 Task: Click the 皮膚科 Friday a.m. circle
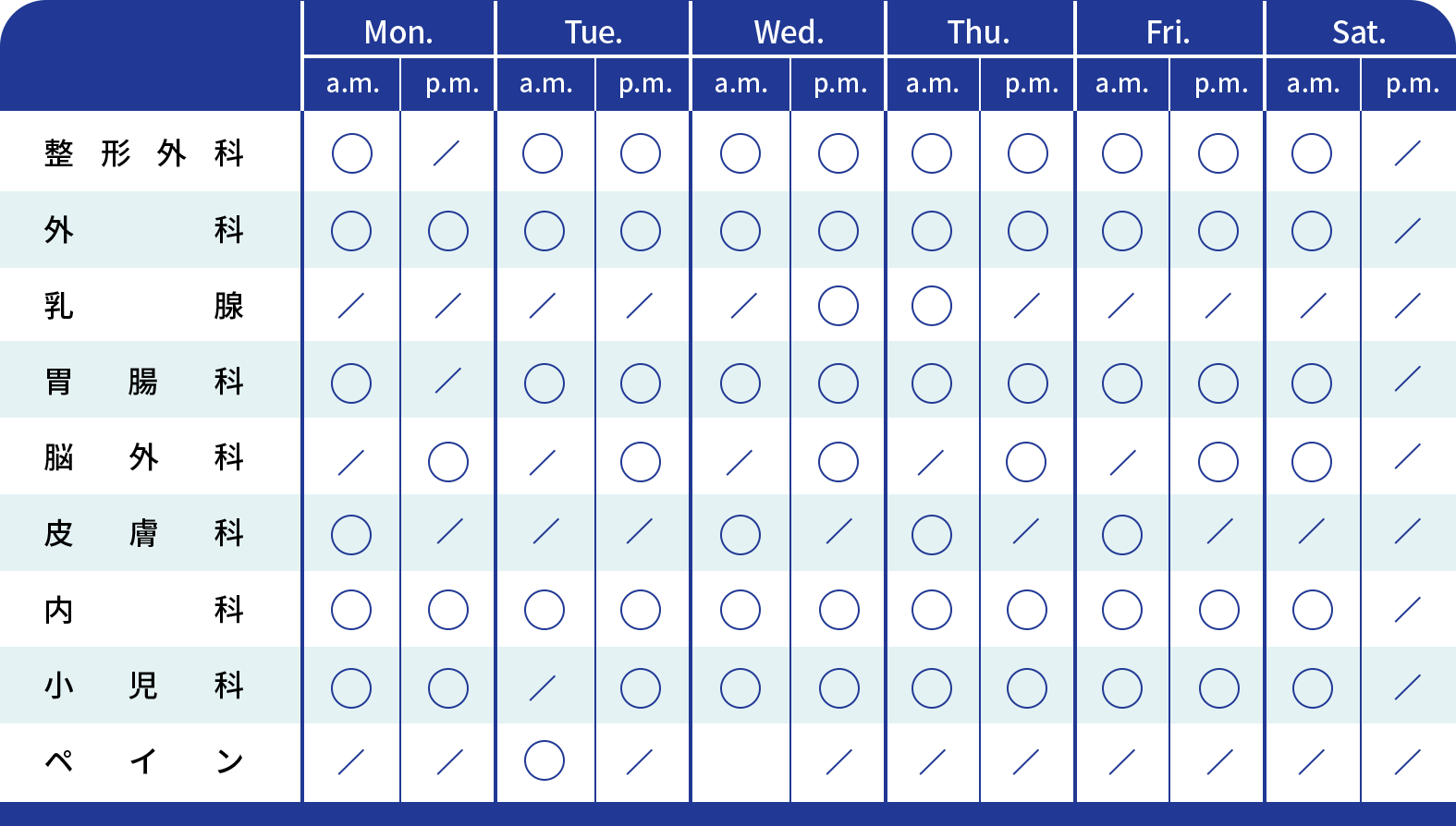(1121, 535)
